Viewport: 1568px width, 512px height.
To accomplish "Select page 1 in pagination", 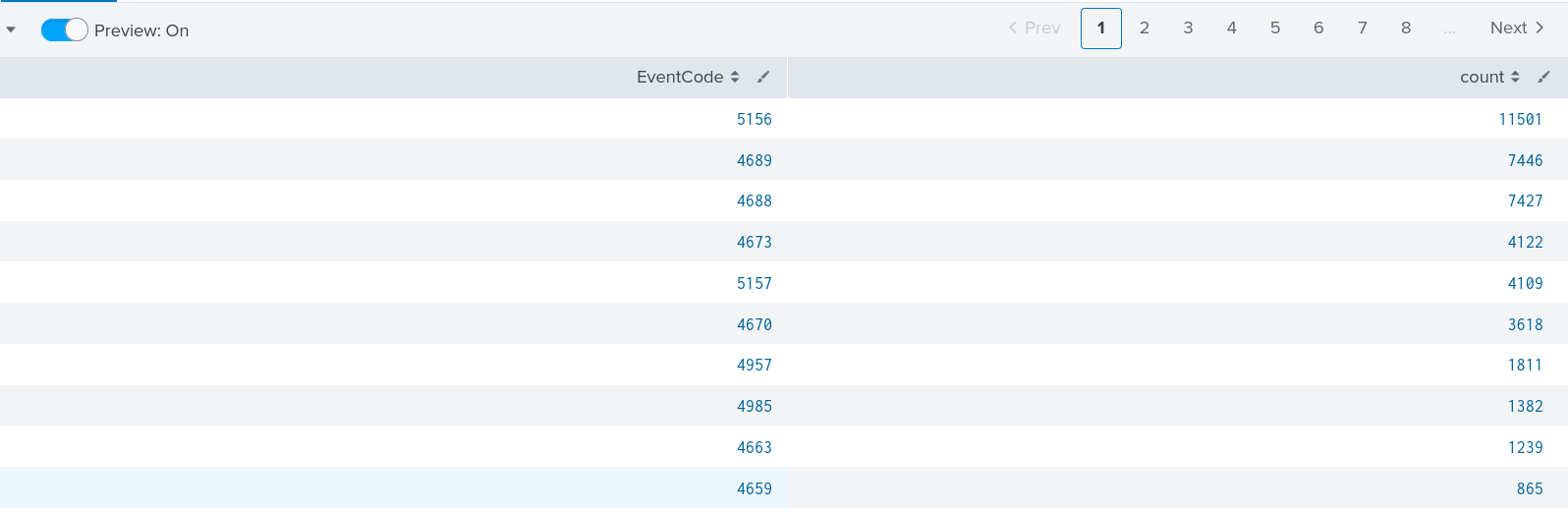I will 1101,28.
